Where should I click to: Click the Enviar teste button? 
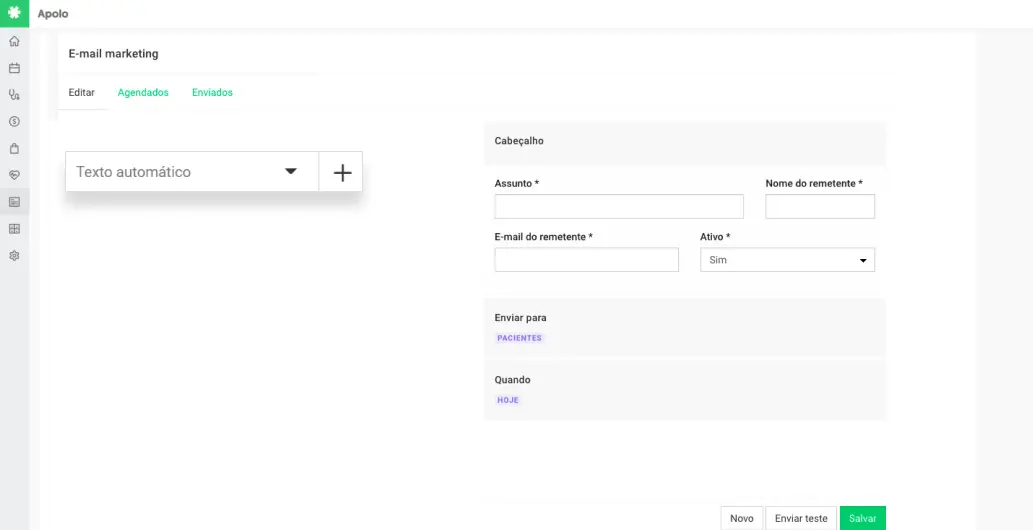click(x=801, y=518)
